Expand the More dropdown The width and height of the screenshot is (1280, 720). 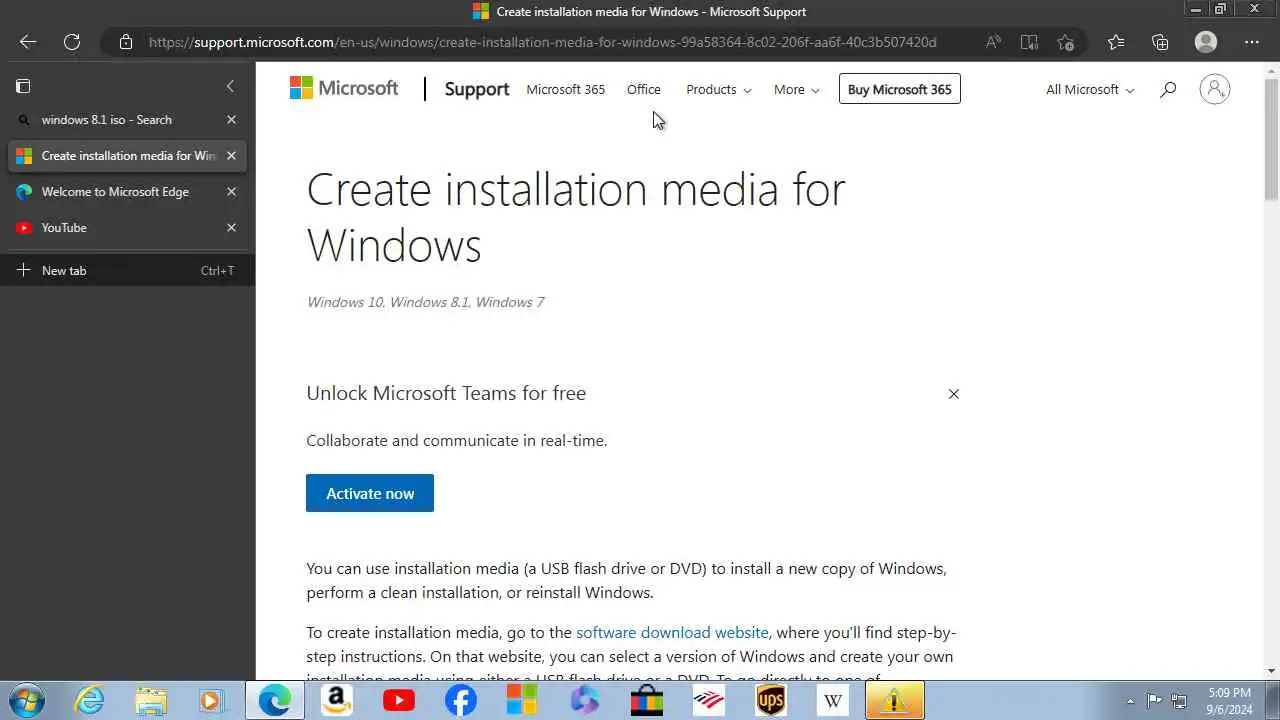tap(796, 89)
